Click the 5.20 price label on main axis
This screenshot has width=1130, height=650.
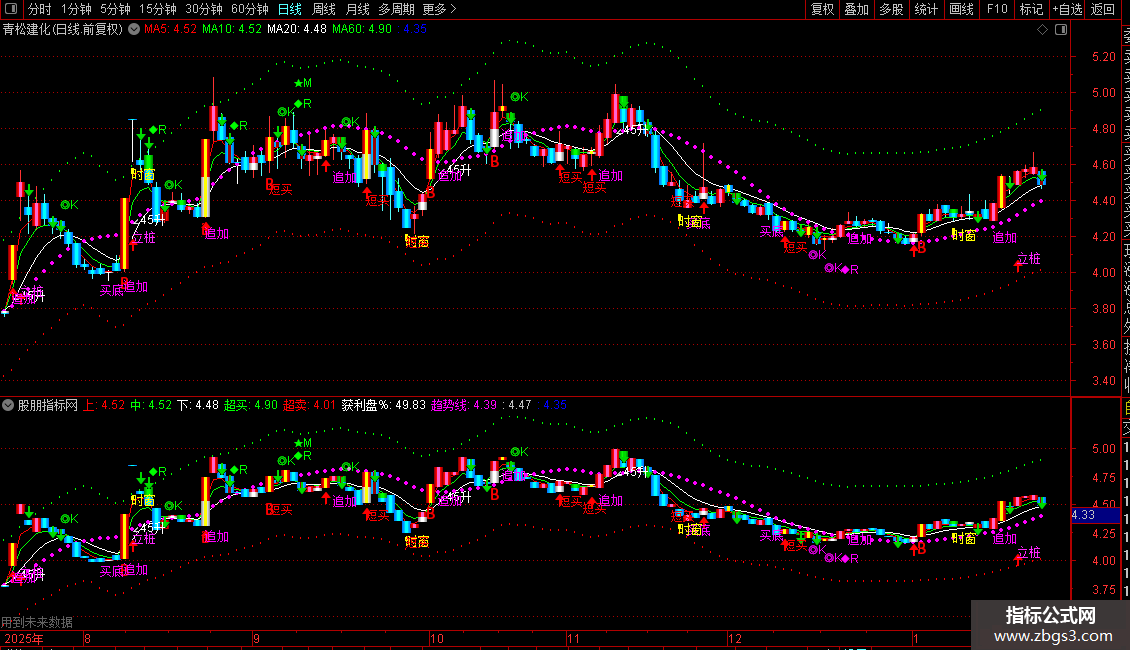tap(1103, 57)
